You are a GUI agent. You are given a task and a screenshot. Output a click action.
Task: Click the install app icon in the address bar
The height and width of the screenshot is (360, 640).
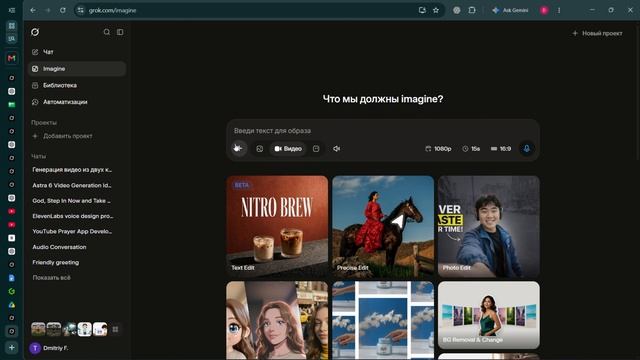tap(422, 10)
